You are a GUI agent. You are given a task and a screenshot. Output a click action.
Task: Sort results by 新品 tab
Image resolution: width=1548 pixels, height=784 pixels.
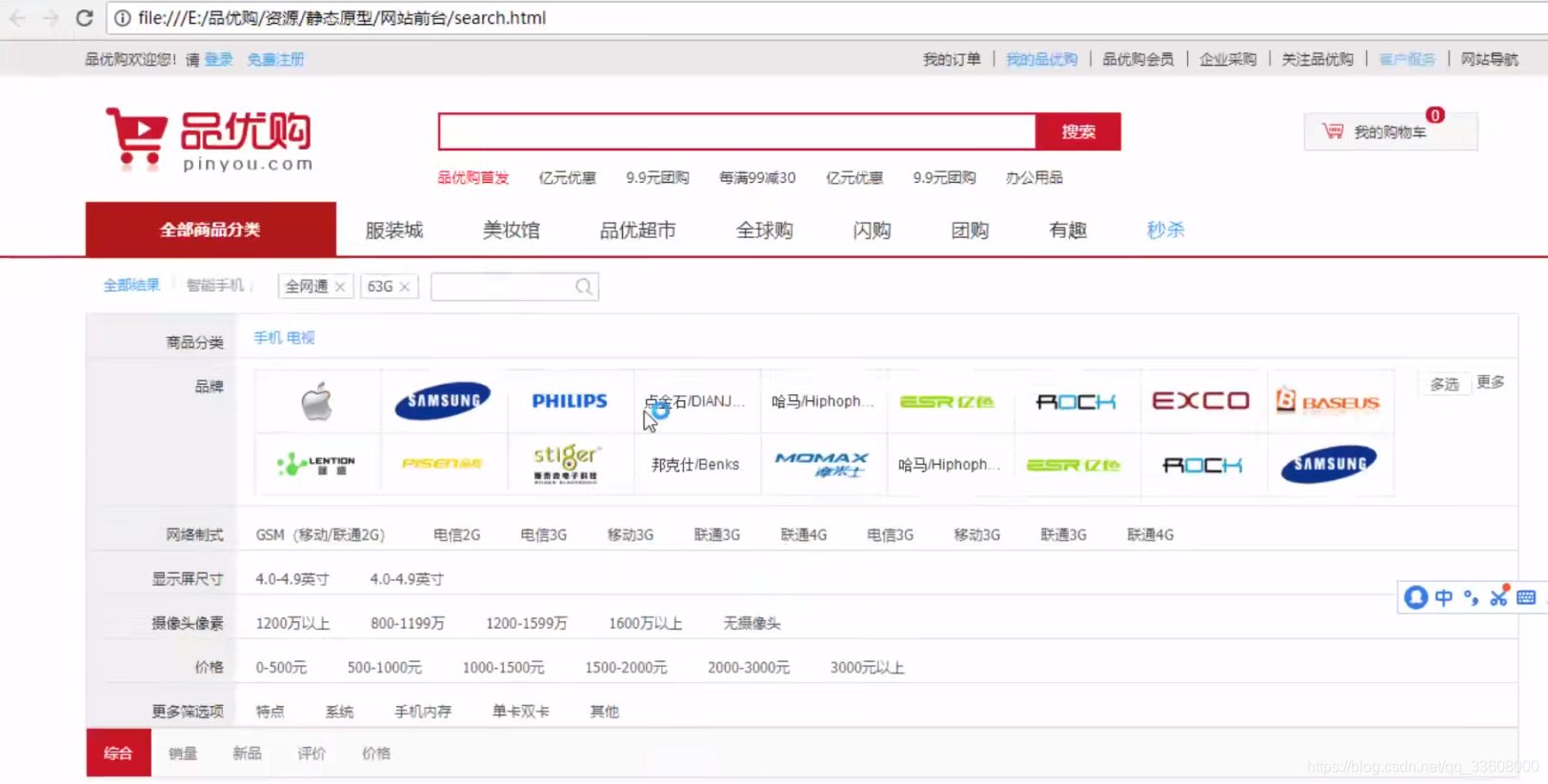[x=247, y=753]
